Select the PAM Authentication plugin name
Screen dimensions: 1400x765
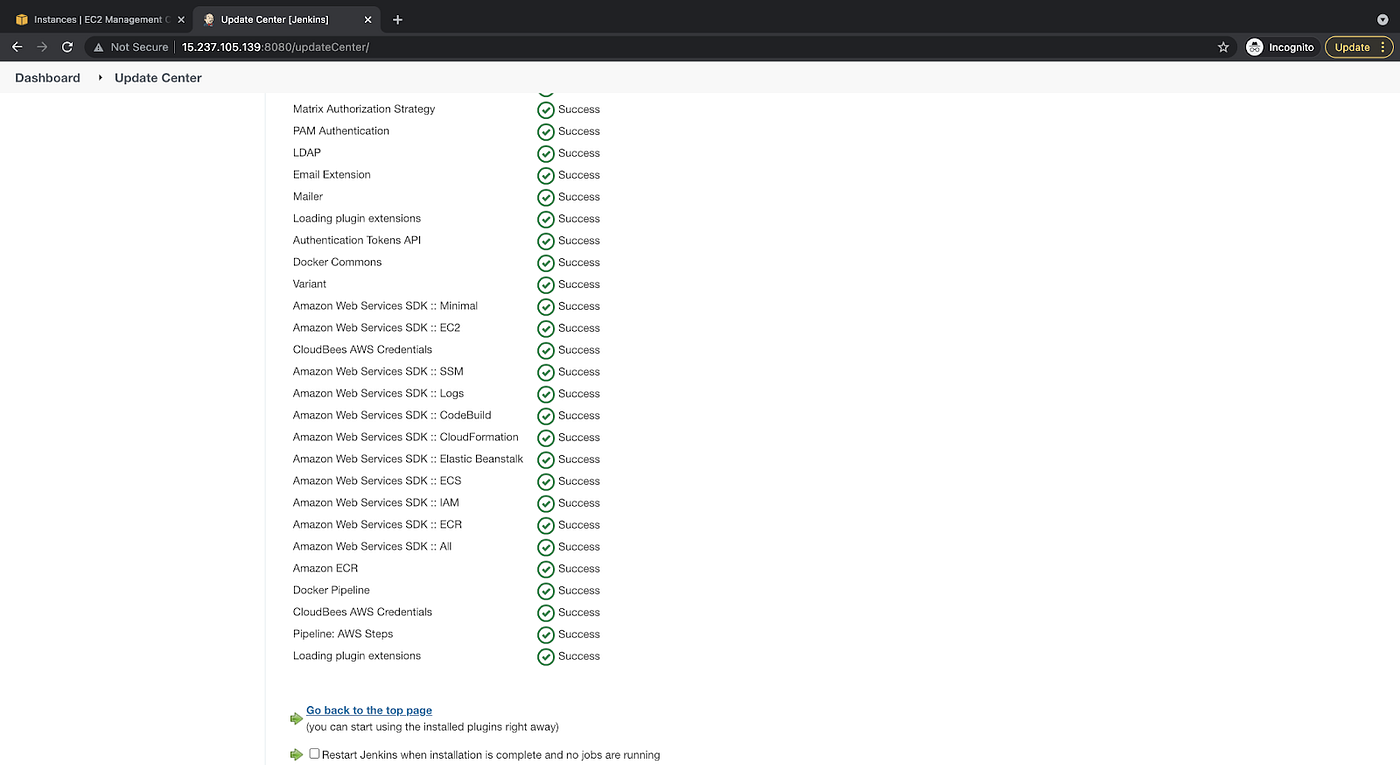pos(341,131)
